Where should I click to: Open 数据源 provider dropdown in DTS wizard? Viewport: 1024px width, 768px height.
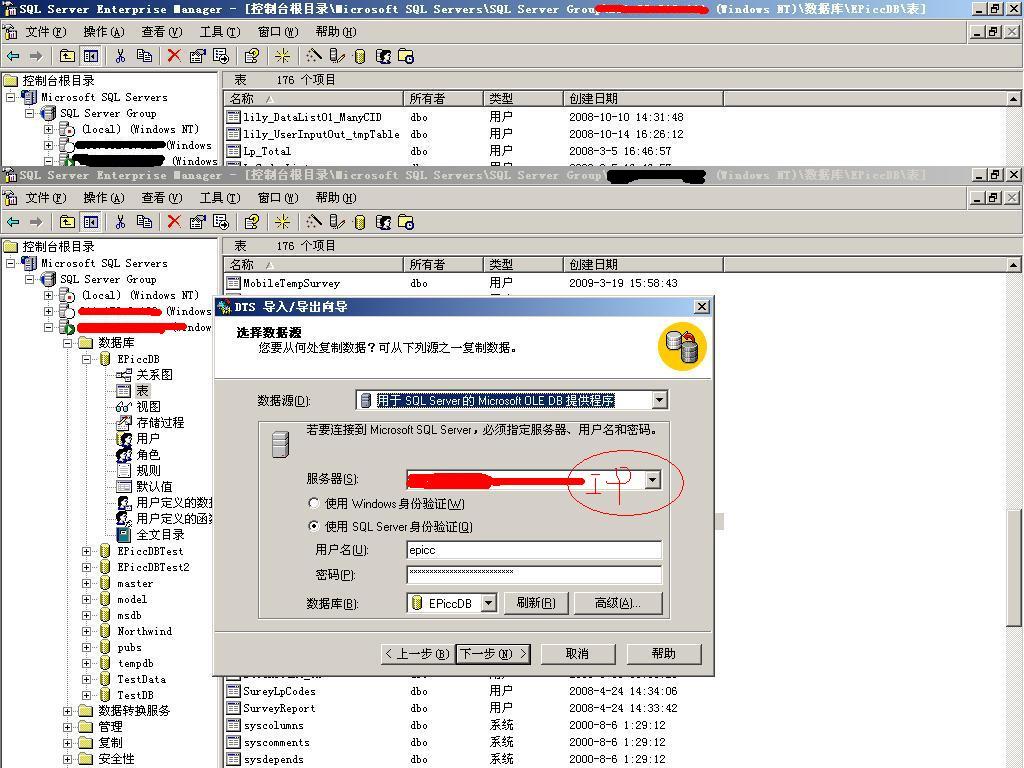click(660, 400)
